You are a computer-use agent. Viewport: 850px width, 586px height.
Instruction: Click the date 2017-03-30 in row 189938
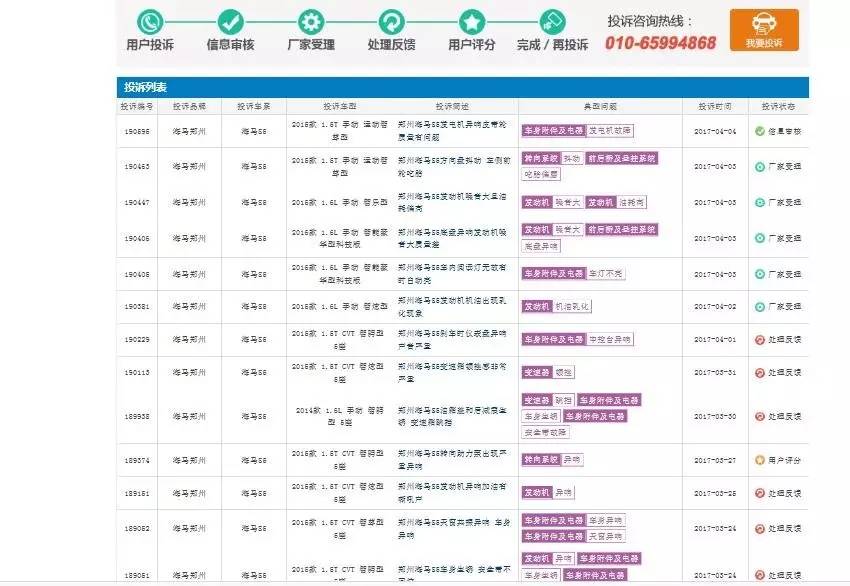(x=715, y=416)
